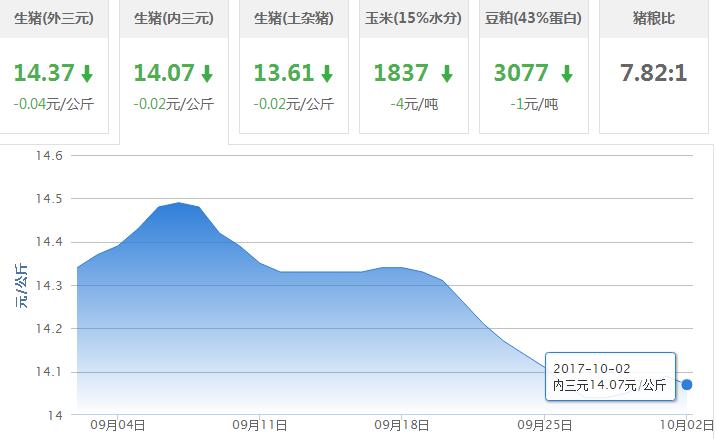Click the 7.82:1 ratio value

pos(654,73)
